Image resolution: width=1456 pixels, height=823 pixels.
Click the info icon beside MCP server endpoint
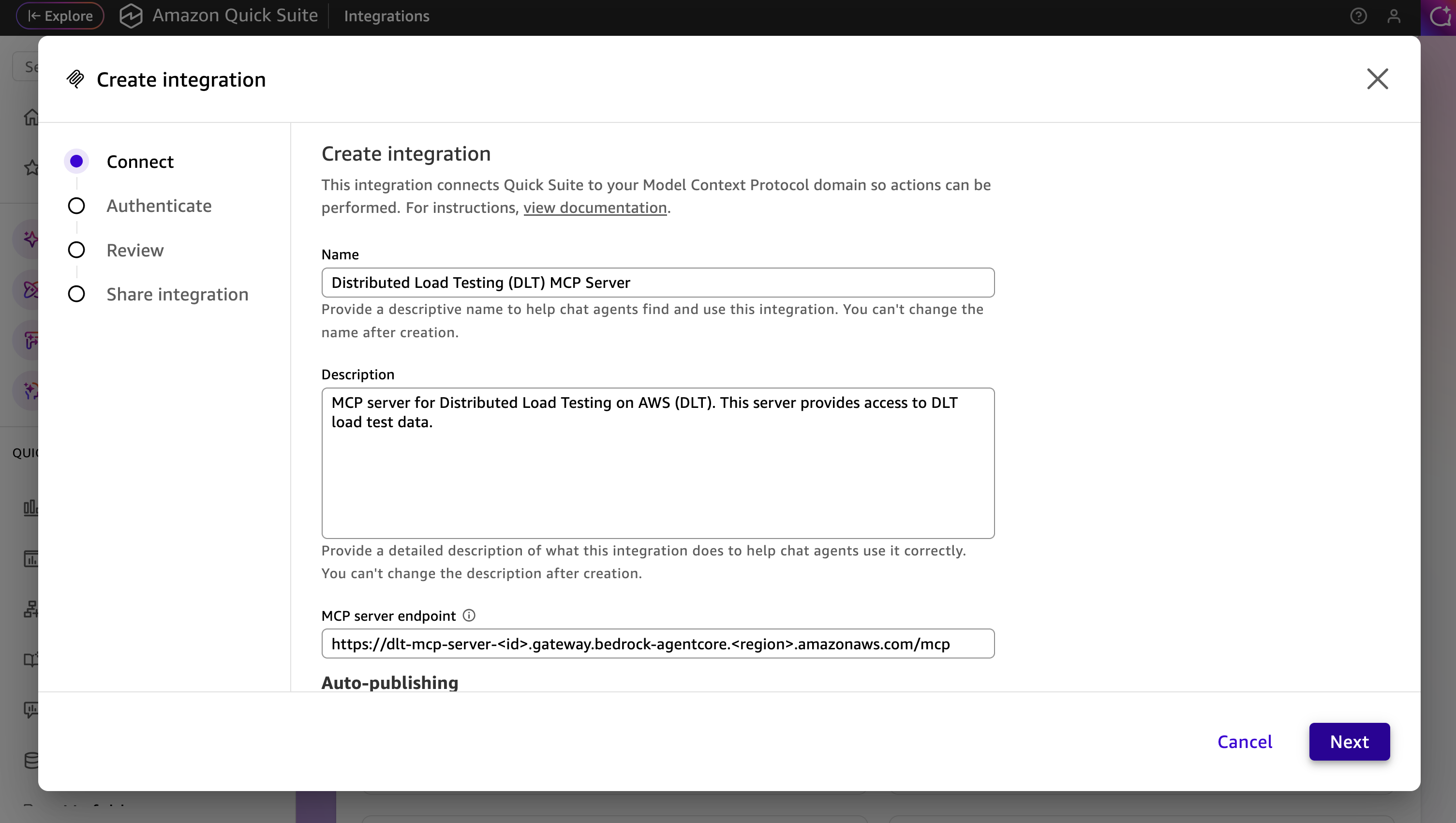point(469,615)
